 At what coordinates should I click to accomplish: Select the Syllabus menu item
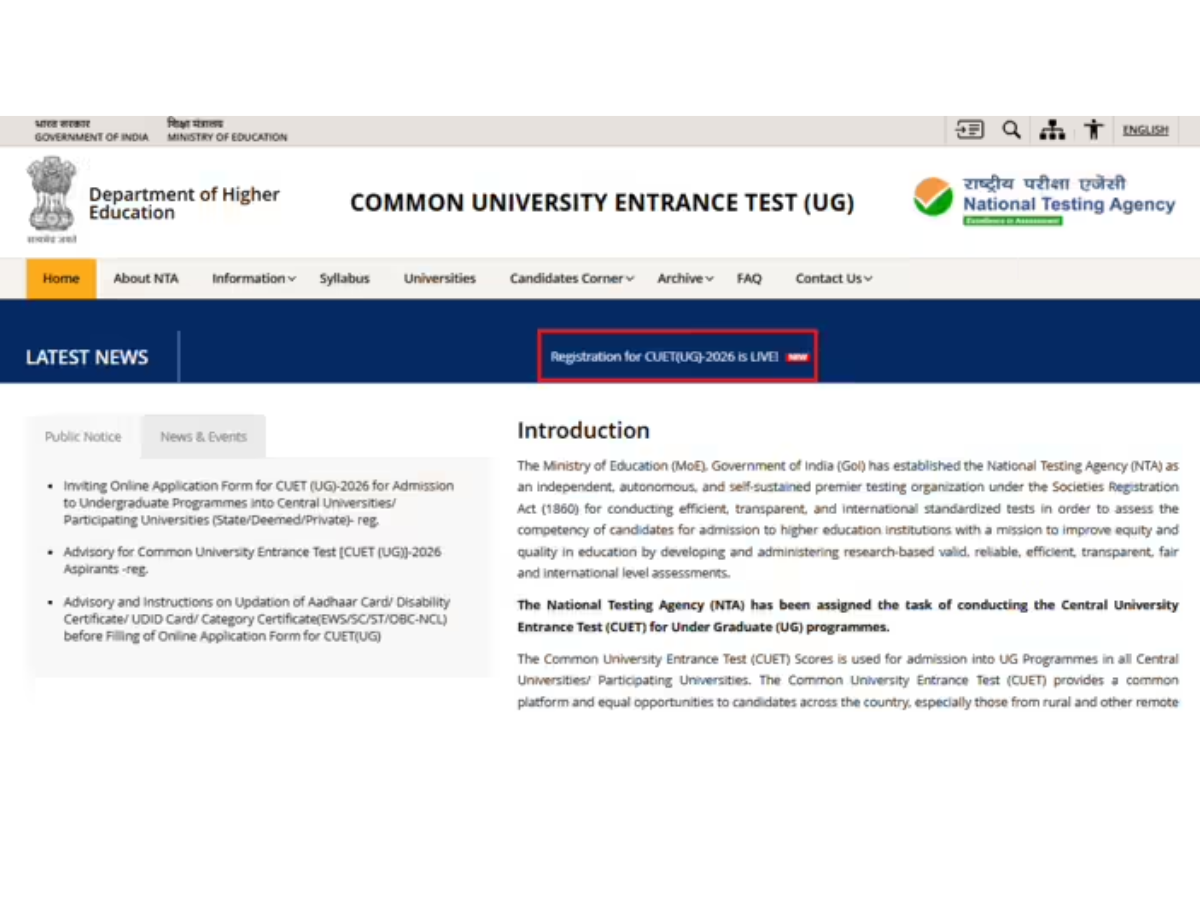pos(344,278)
